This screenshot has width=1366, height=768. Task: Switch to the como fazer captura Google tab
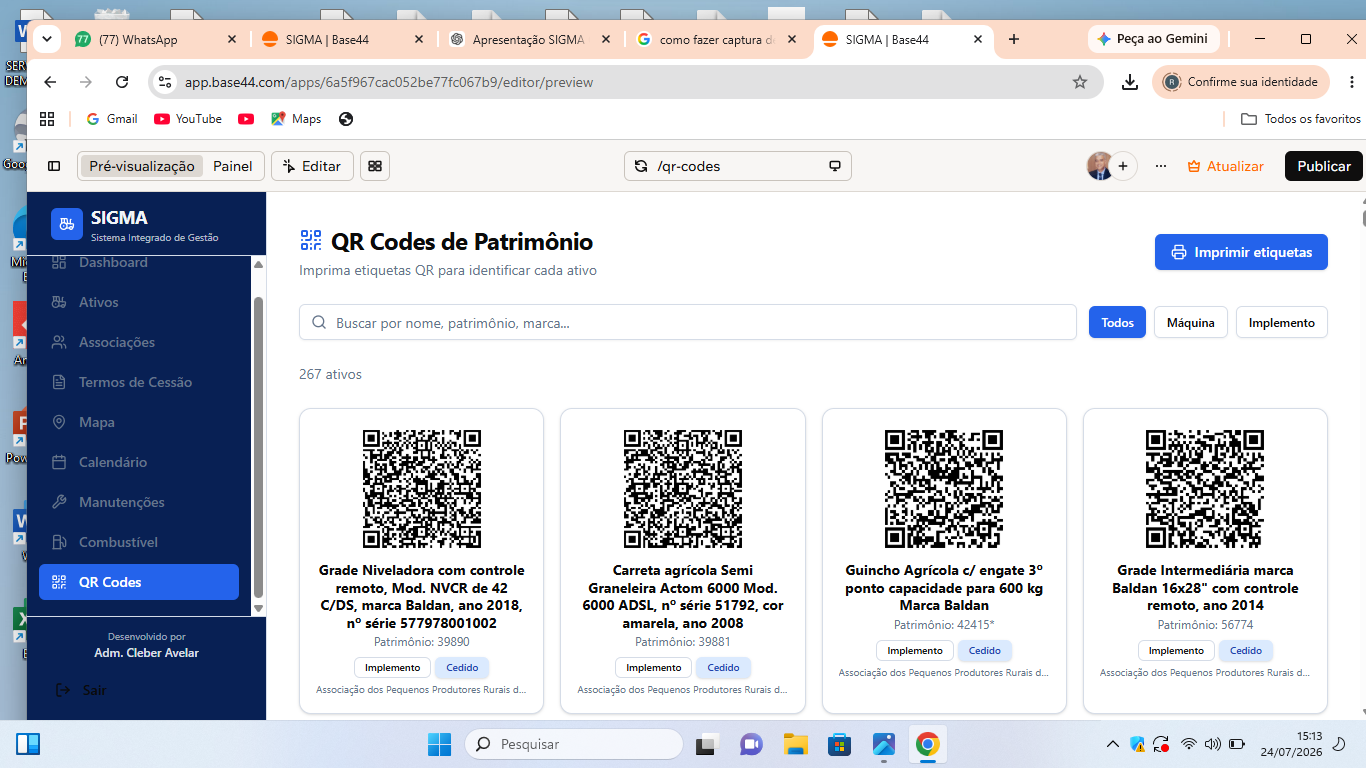pyautogui.click(x=717, y=39)
